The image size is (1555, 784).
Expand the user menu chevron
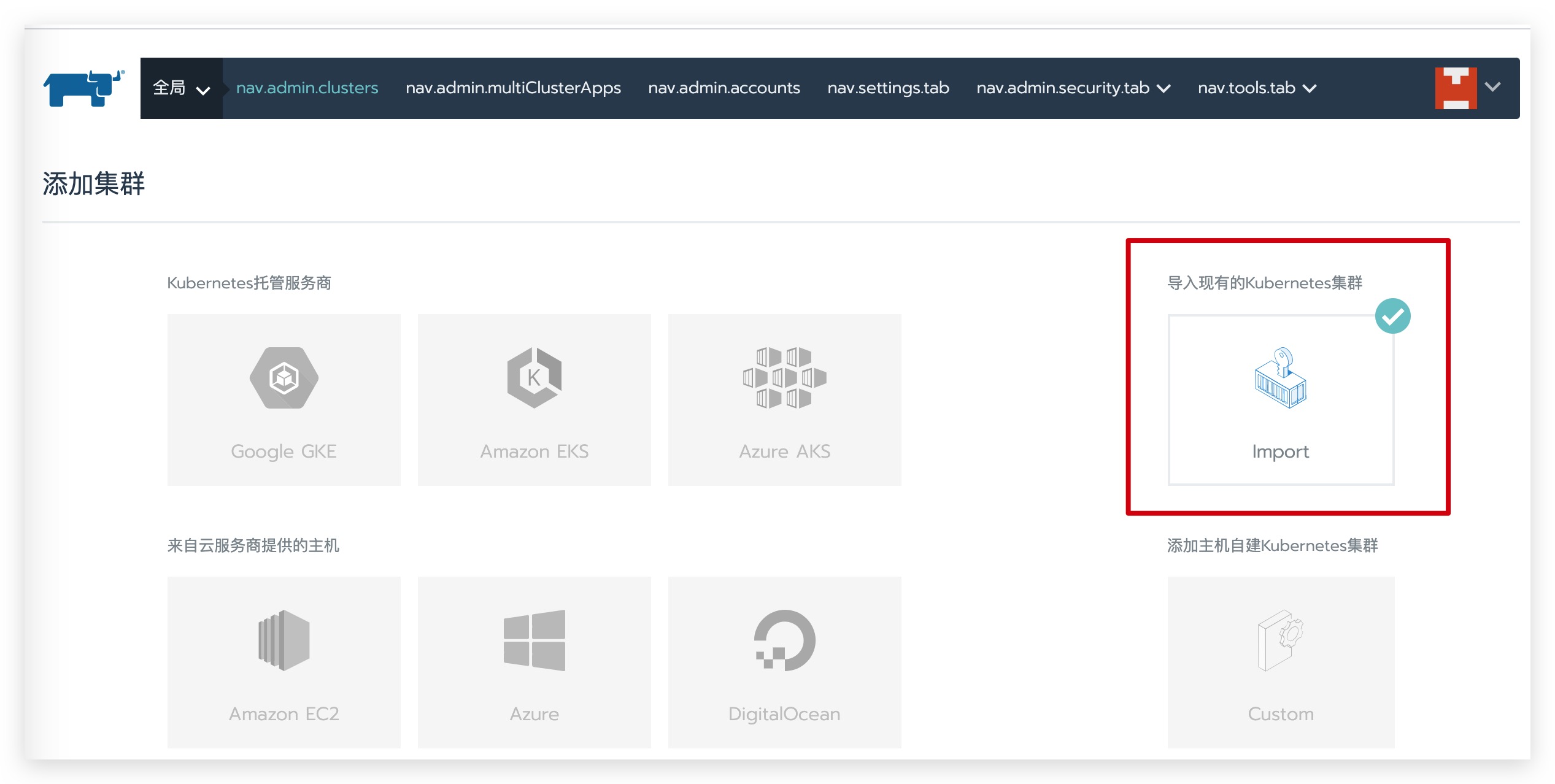(x=1492, y=87)
